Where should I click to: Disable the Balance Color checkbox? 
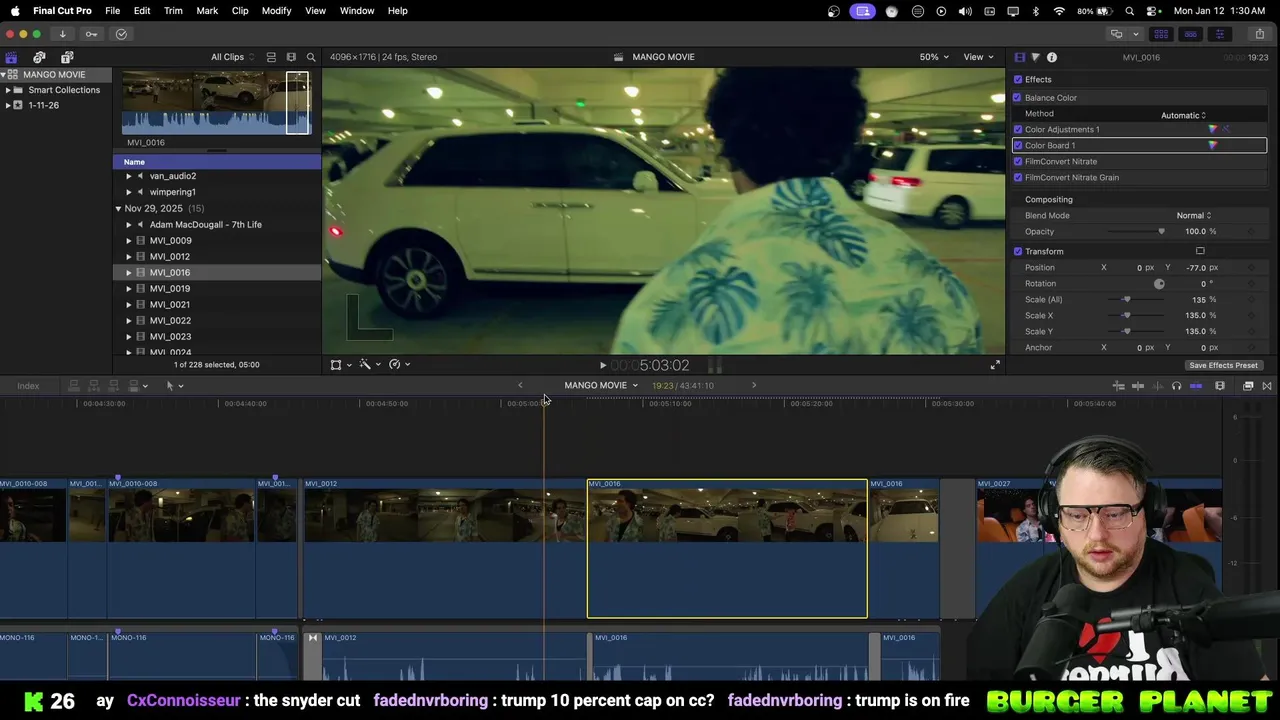[1018, 97]
